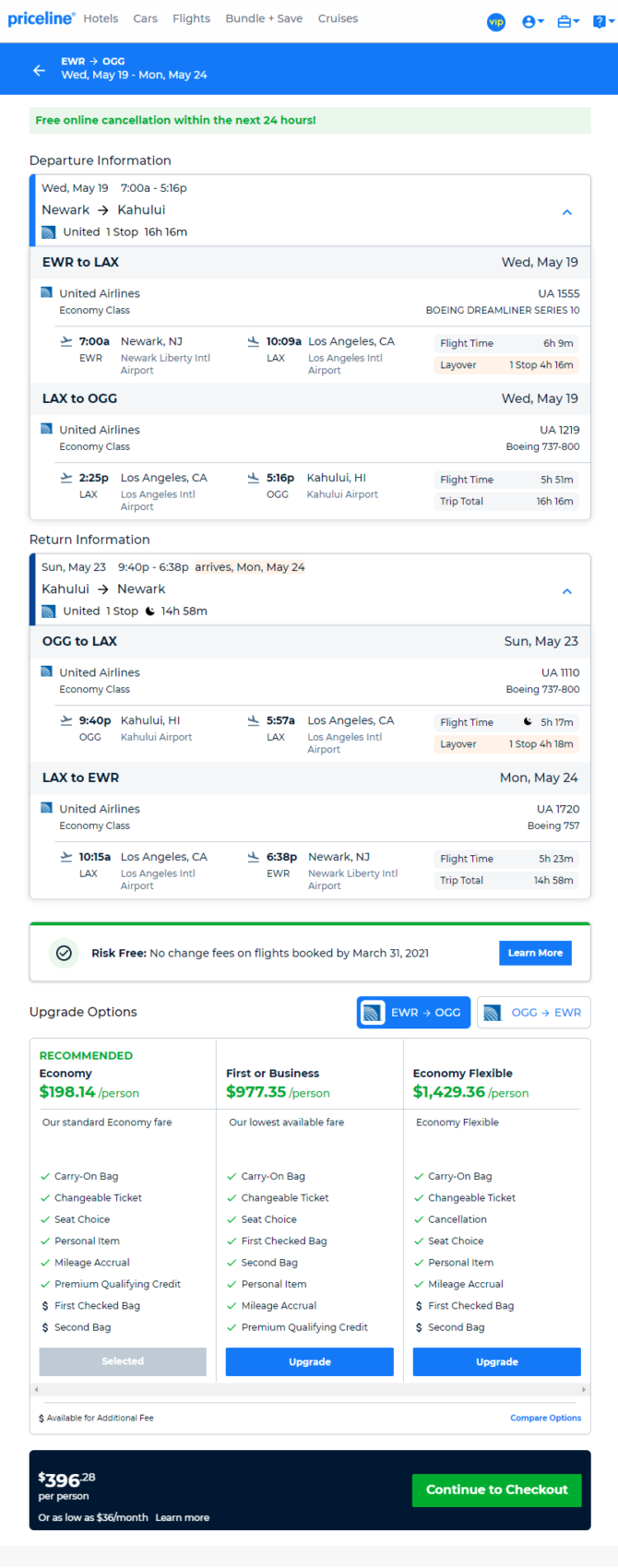The image size is (618, 1568).
Task: Click Learn more about monthly payments
Action: coord(183,1517)
